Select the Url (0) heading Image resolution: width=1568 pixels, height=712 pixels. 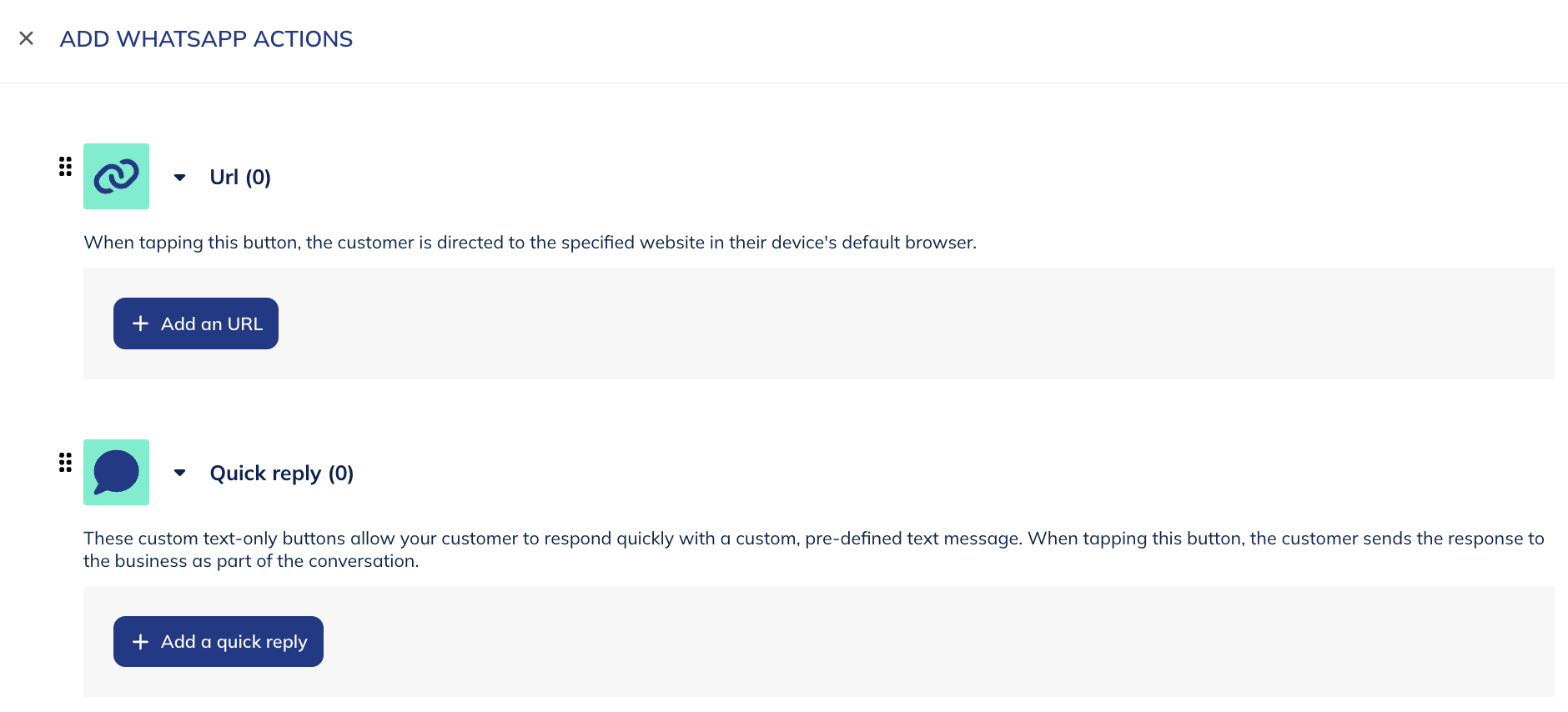tap(239, 177)
